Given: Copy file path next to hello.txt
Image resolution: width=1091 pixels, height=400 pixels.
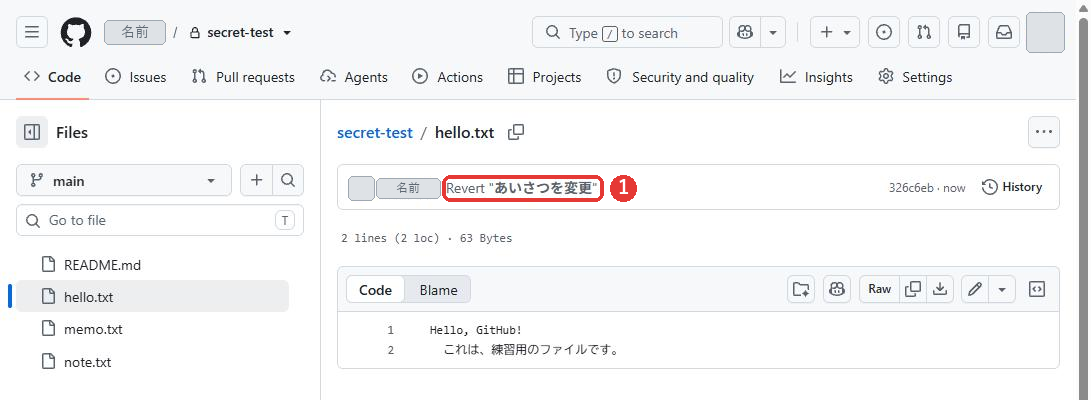Looking at the screenshot, I should (516, 132).
